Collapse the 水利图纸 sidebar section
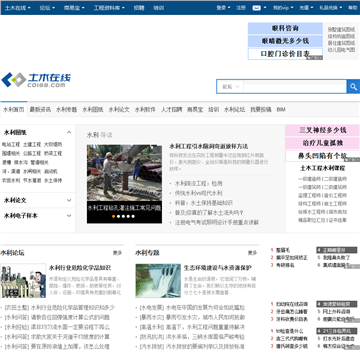The width and height of the screenshot is (360, 360). click(x=69, y=133)
